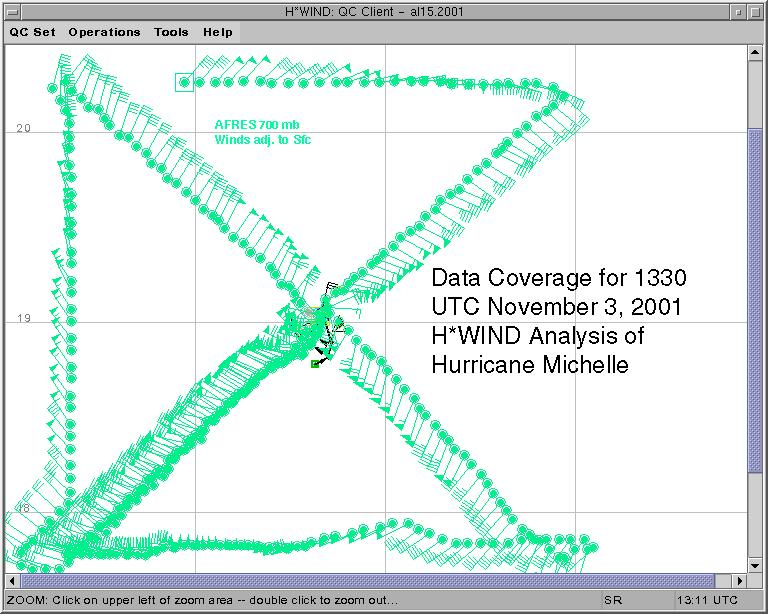The width and height of the screenshot is (768, 614).
Task: Open the QC Set menu
Action: [x=33, y=32]
